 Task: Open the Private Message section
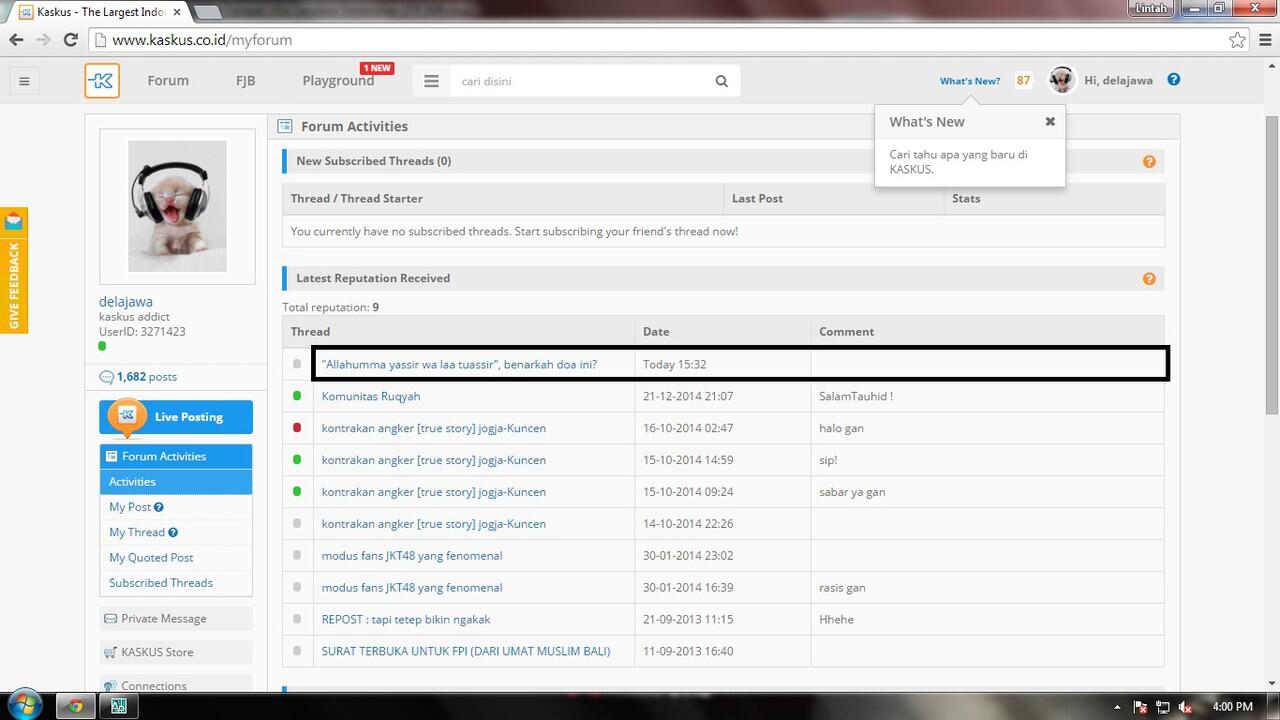click(176, 619)
